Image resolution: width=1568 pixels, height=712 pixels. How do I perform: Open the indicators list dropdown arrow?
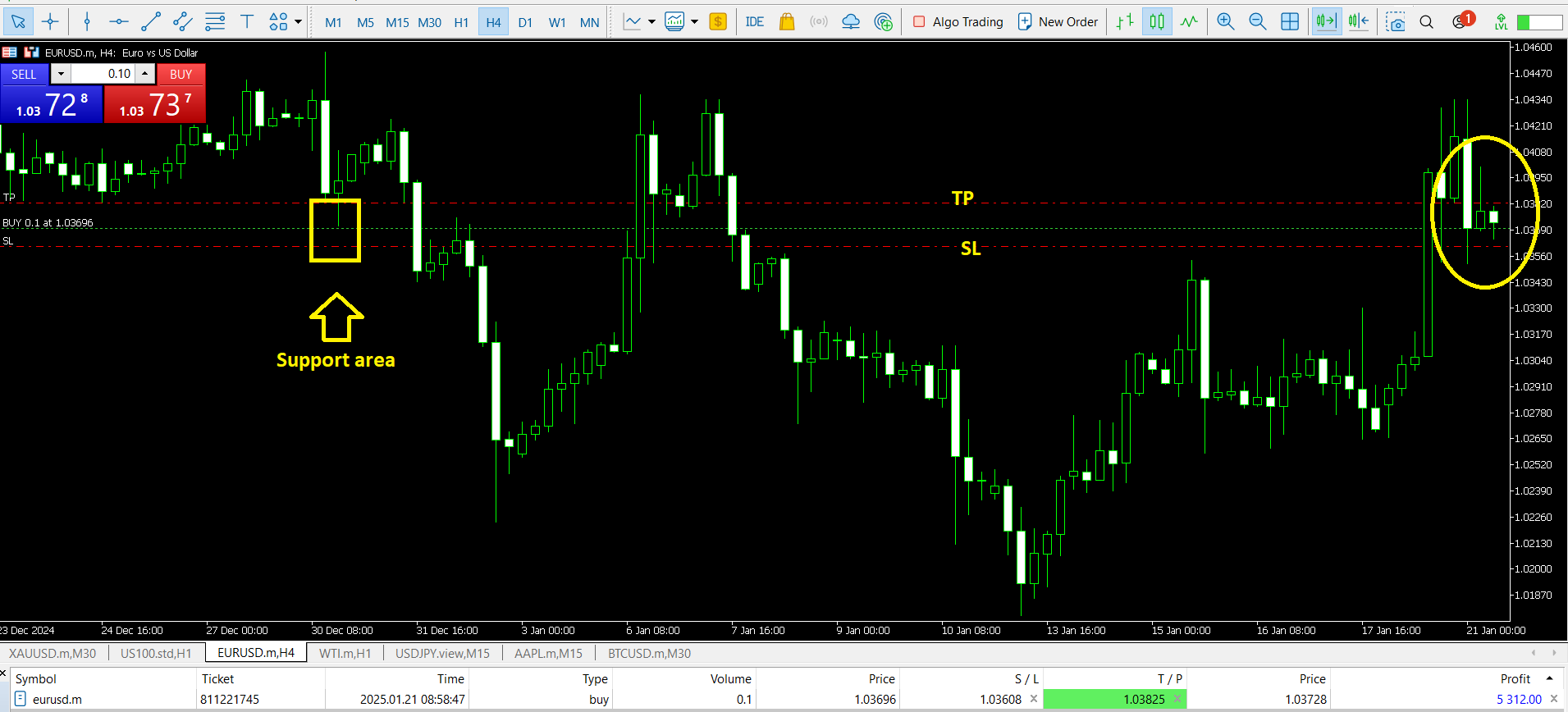tap(651, 22)
